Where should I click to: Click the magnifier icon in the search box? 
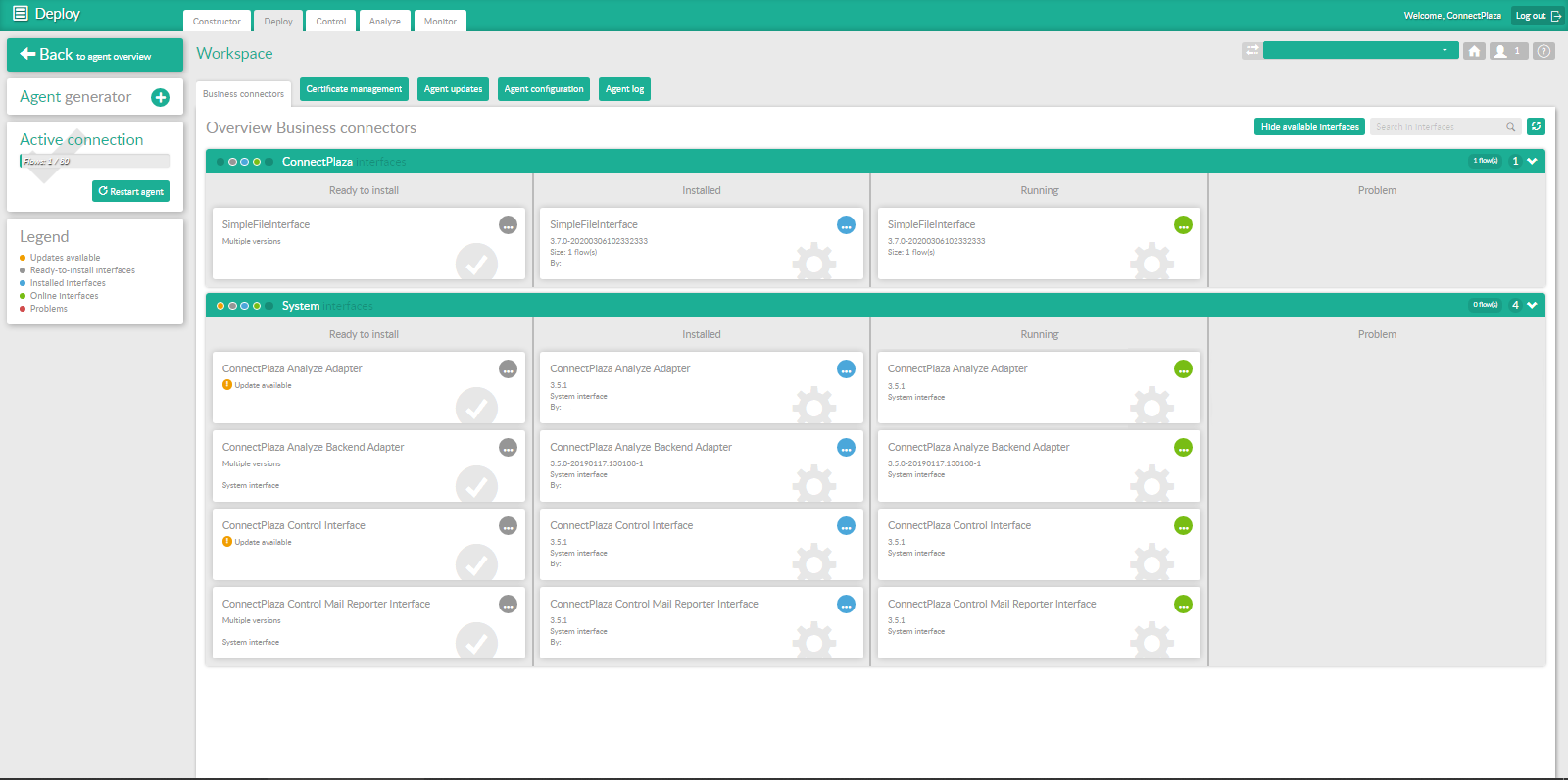point(1510,127)
